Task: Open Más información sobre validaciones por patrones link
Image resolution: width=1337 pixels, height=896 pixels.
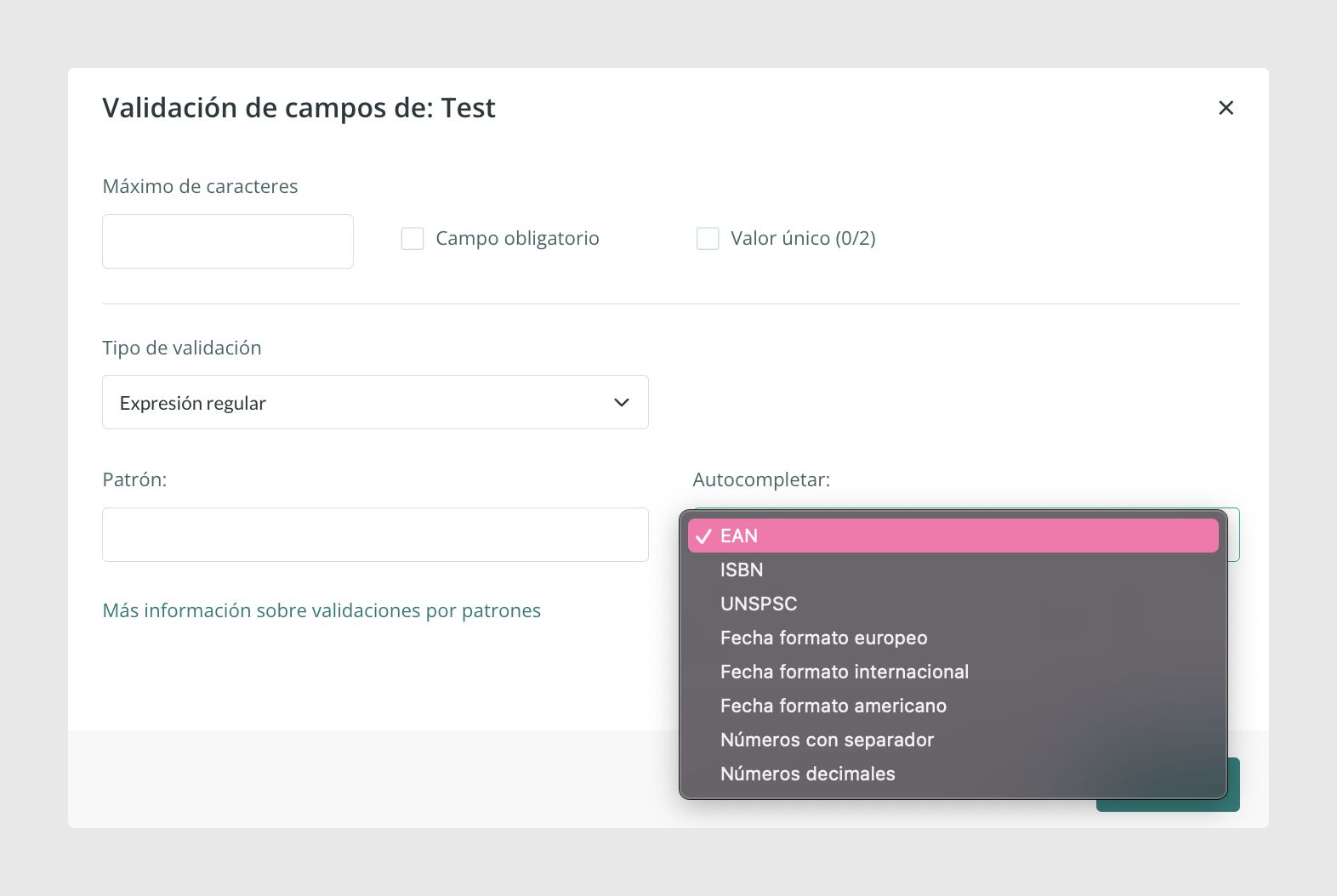Action: pos(321,610)
